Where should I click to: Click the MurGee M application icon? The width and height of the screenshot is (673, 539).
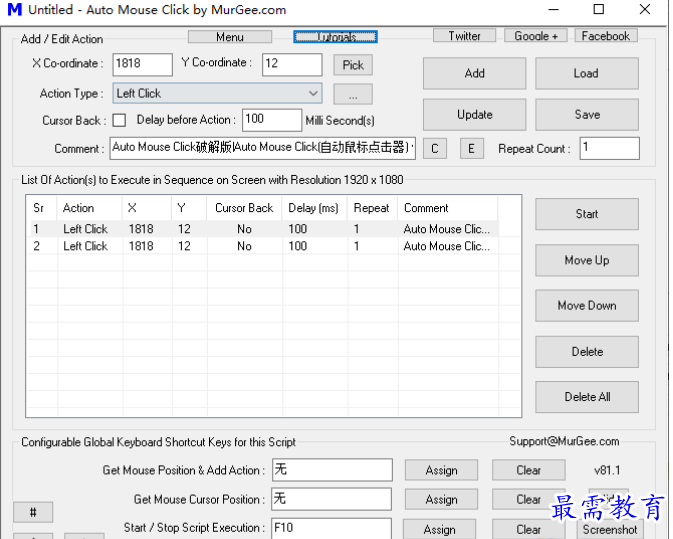click(x=15, y=9)
